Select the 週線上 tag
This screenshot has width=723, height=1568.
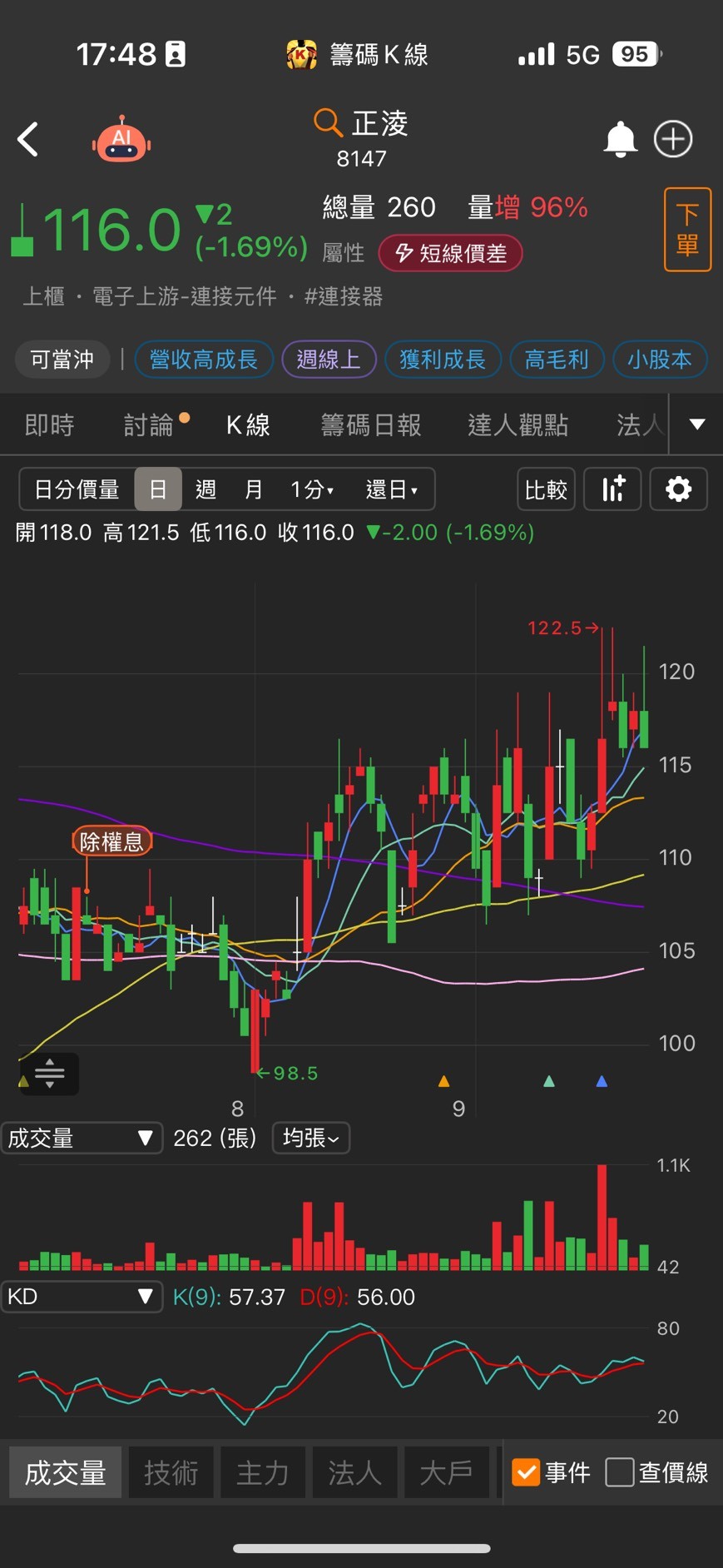pyautogui.click(x=329, y=360)
